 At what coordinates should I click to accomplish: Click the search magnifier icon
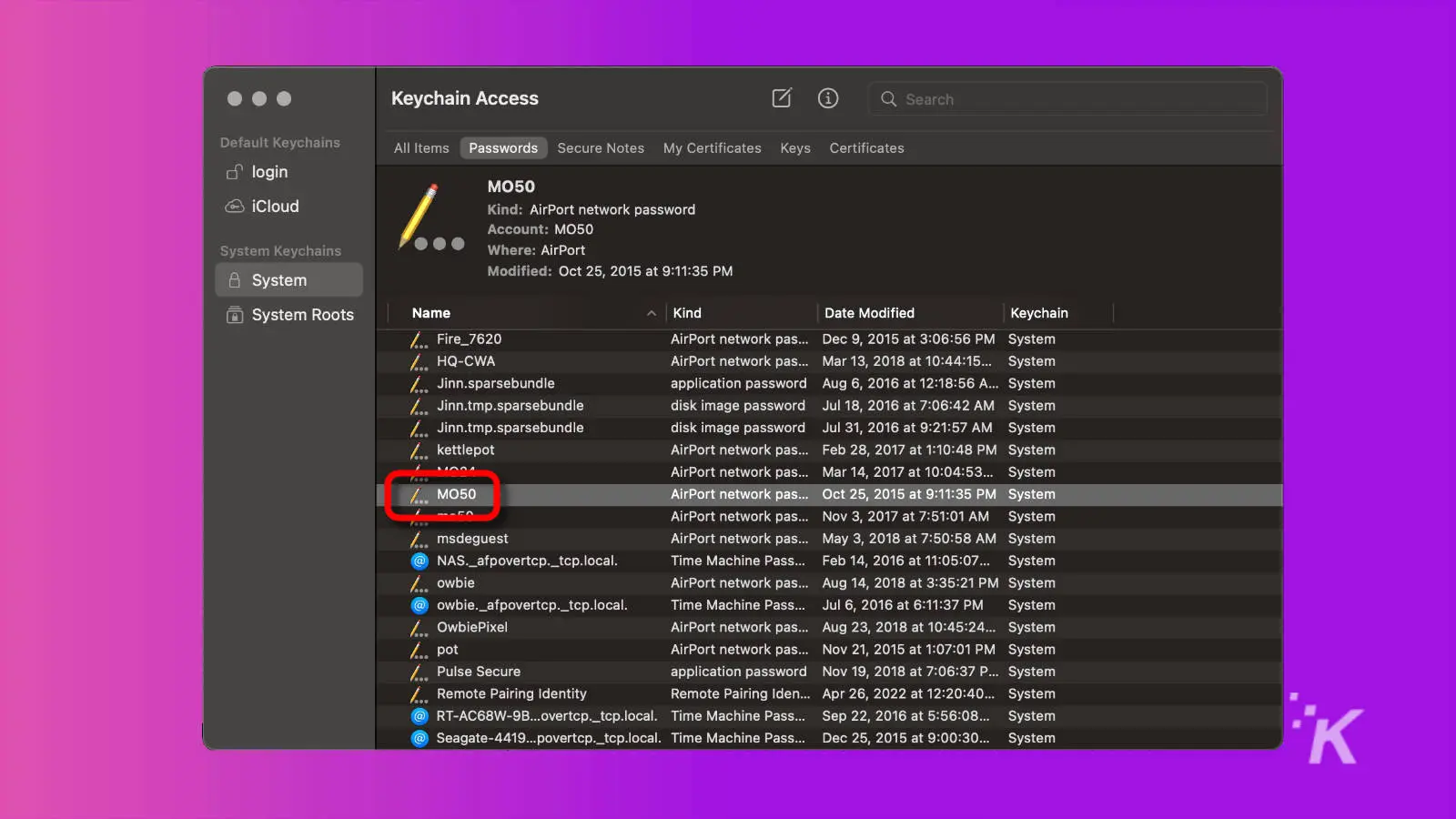(x=889, y=99)
